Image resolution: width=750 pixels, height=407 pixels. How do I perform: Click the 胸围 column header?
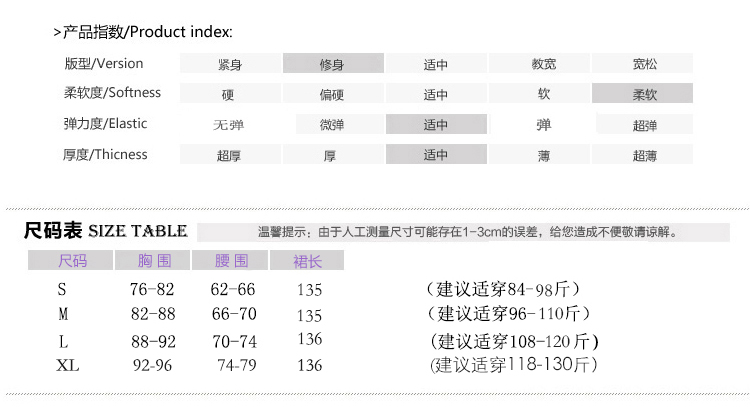pyautogui.click(x=153, y=260)
